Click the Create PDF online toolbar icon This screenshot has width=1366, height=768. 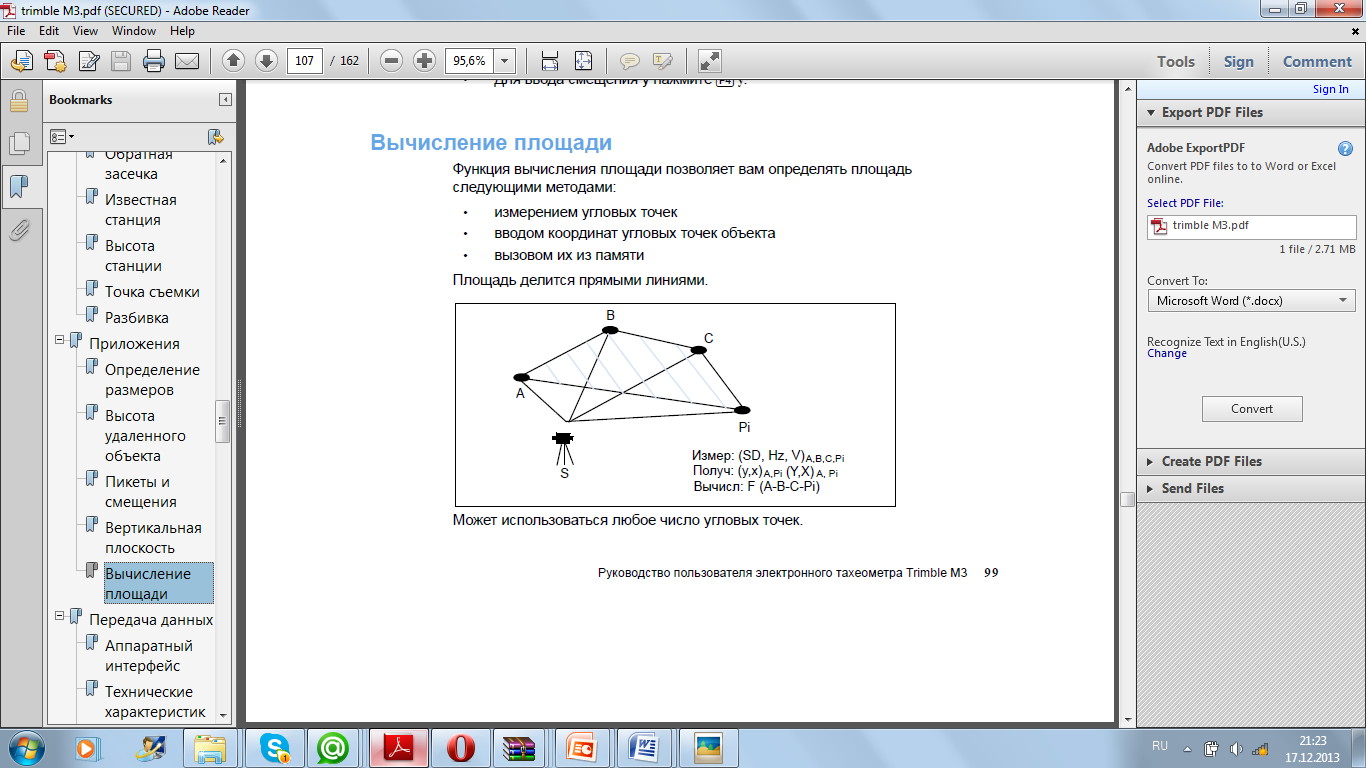point(54,61)
